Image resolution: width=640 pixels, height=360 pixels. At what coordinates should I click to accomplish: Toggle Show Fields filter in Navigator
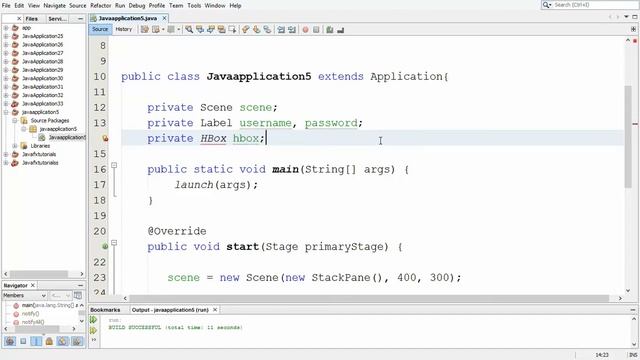tap(23, 341)
